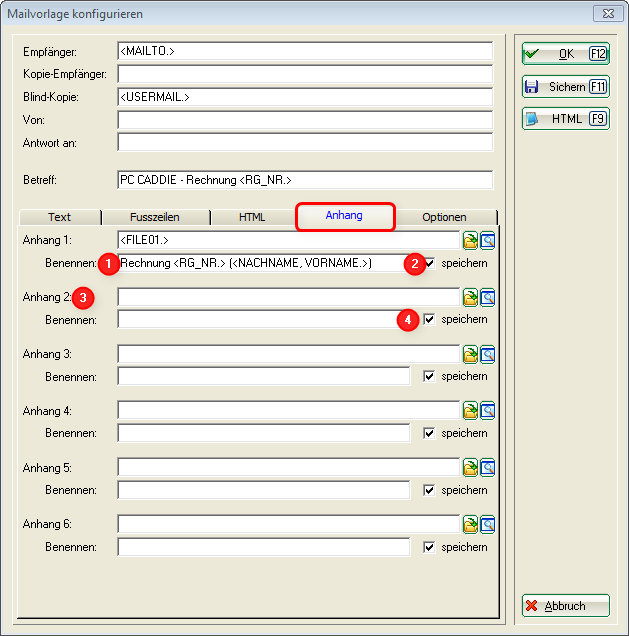Click the Kopie-Empfänger text field

coord(305,74)
